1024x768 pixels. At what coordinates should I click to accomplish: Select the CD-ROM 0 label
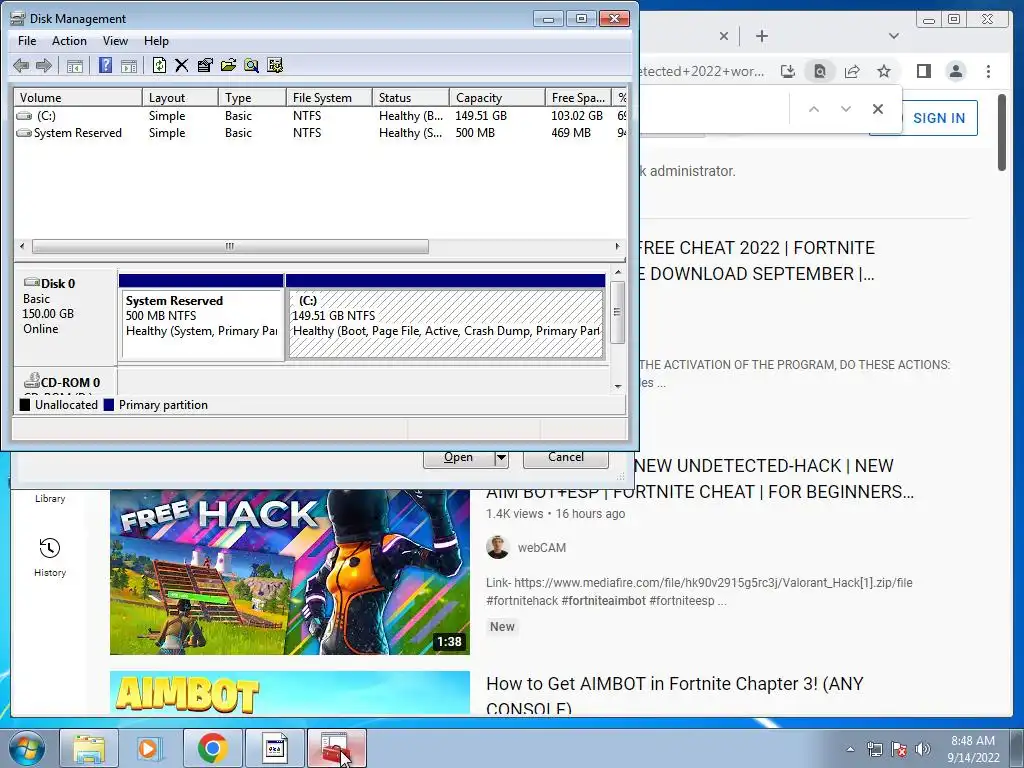coord(65,382)
